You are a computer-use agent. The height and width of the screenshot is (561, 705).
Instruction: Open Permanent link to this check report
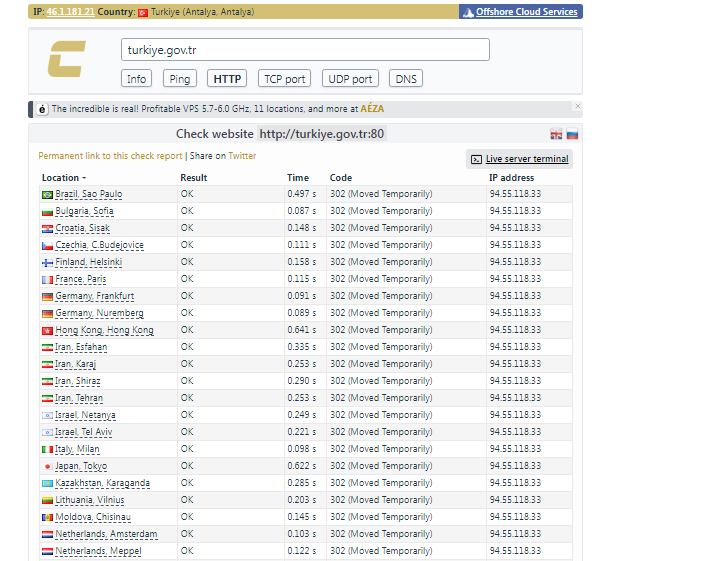tap(110, 156)
